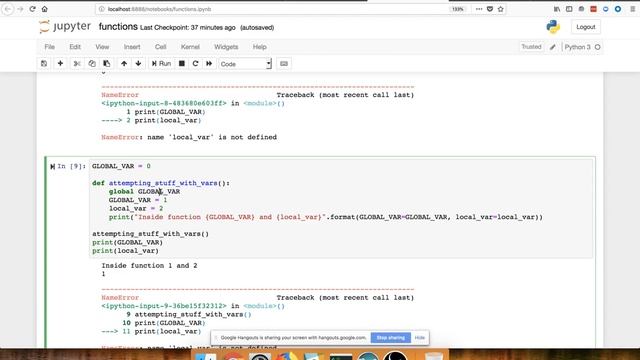Insert a cell below with plus icon

click(x=60, y=64)
